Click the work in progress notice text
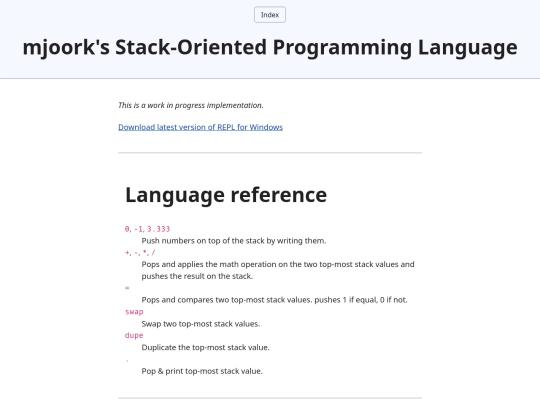Image resolution: width=540 pixels, height=405 pixels. (190, 105)
